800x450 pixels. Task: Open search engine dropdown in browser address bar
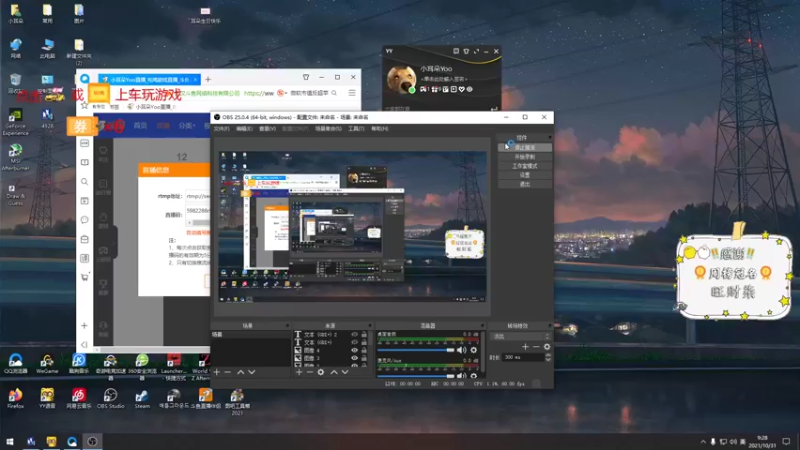pyautogui.click(x=282, y=93)
